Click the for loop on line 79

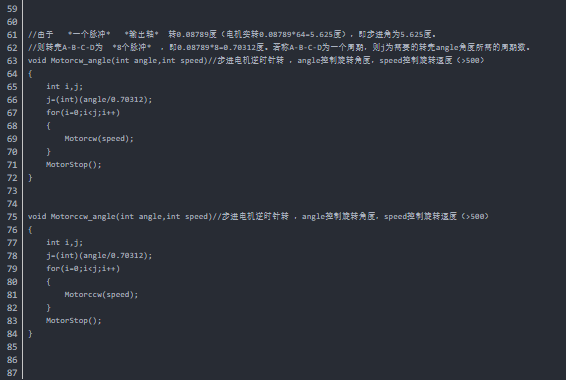tap(83, 268)
